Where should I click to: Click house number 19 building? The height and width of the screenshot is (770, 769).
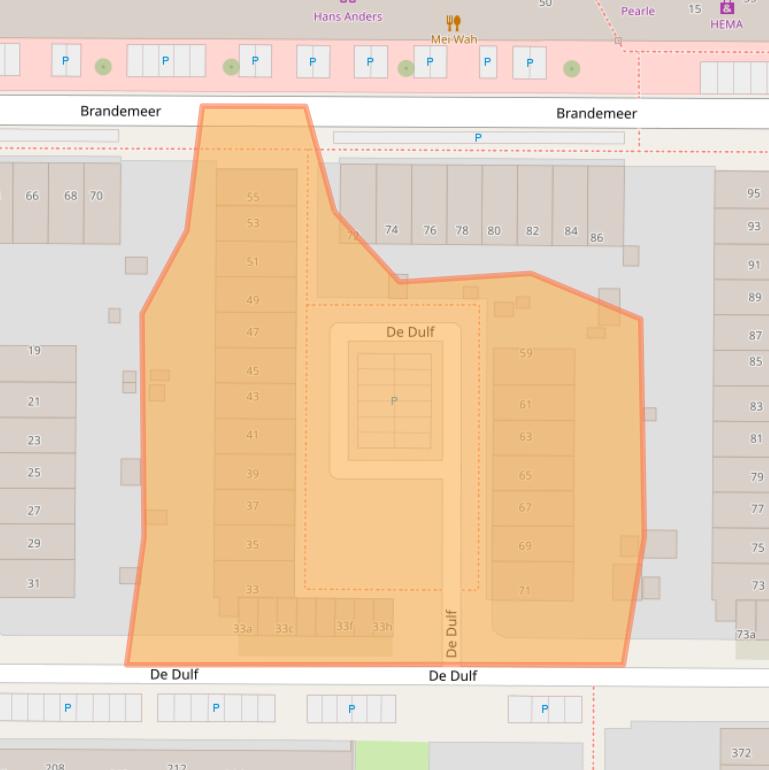[35, 351]
